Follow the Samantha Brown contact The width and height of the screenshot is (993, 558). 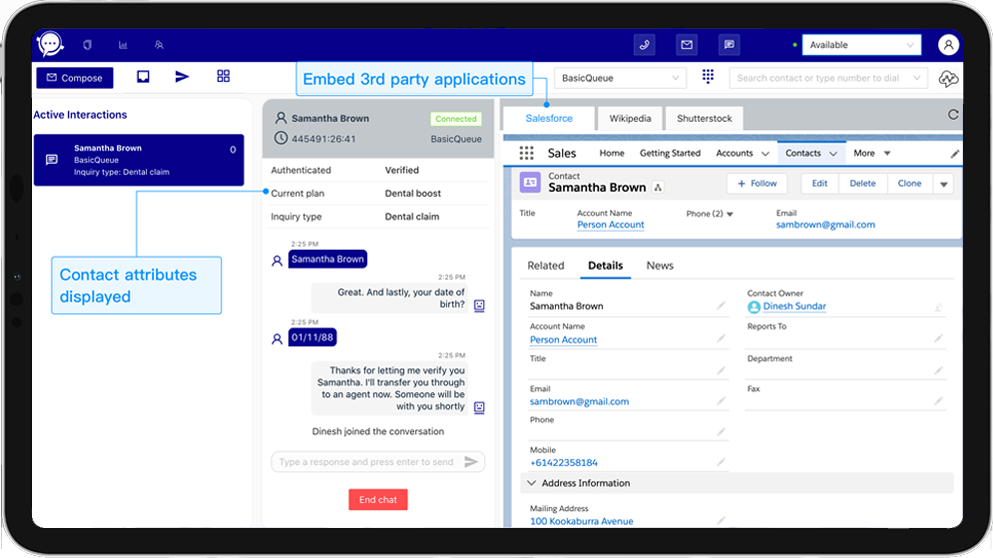757,184
